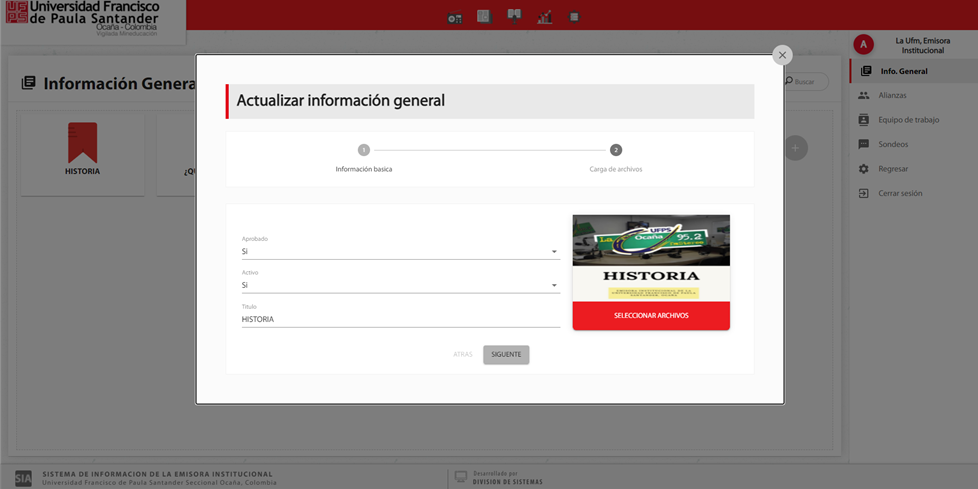The height and width of the screenshot is (489, 978).
Task: Open Equipo de trabajo menu item
Action: [x=908, y=120]
